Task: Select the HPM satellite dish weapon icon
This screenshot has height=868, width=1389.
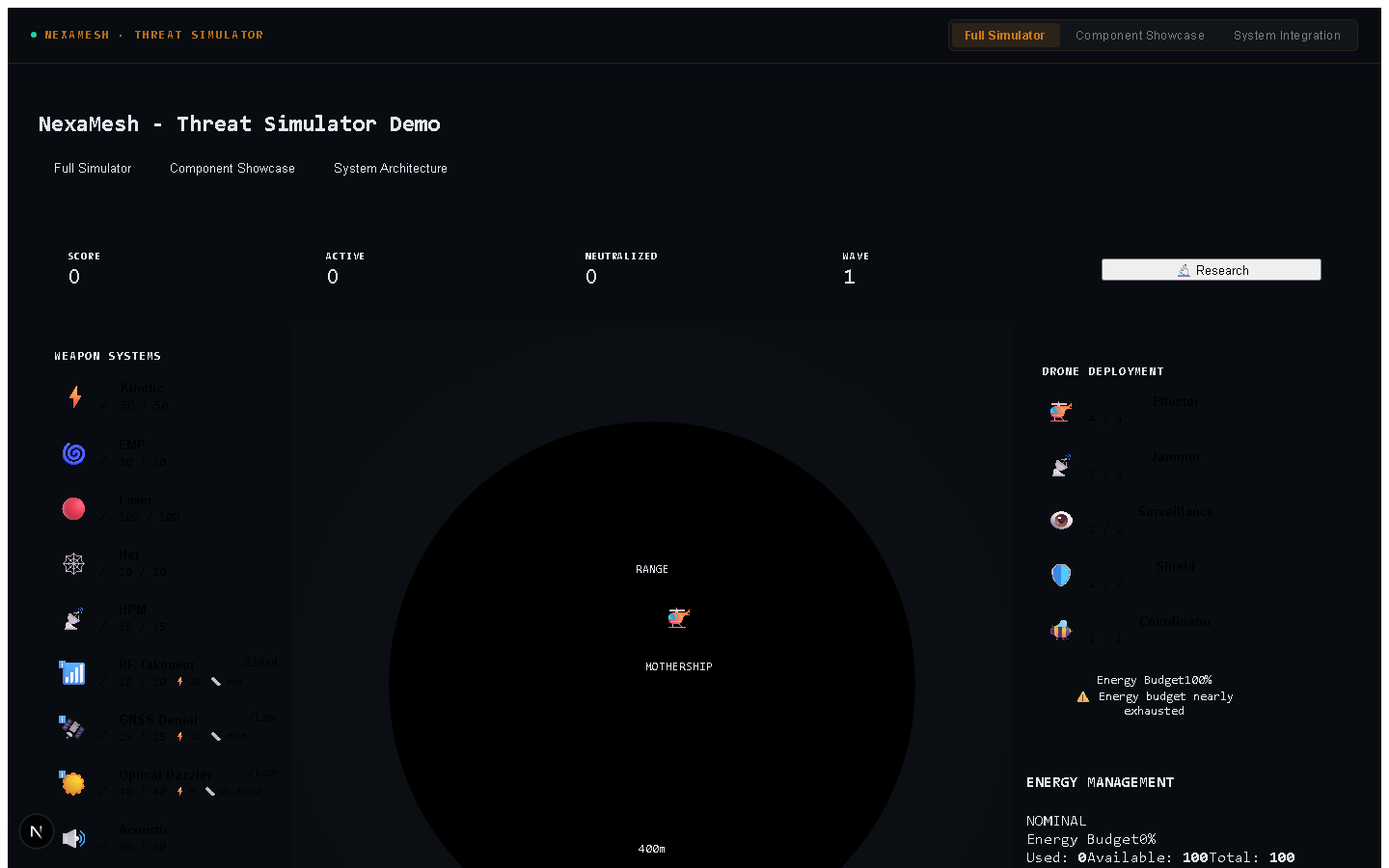Action: coord(73,618)
